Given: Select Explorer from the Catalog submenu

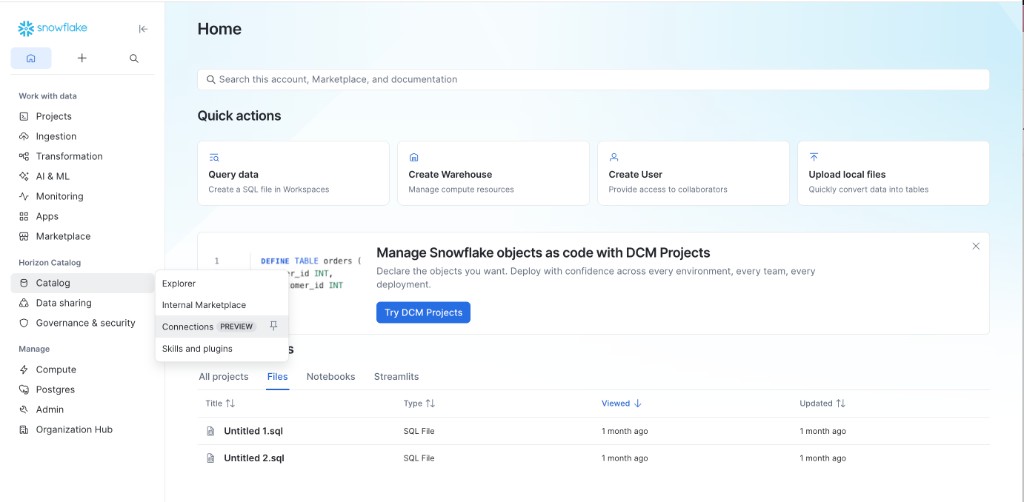Looking at the screenshot, I should (x=222, y=284).
